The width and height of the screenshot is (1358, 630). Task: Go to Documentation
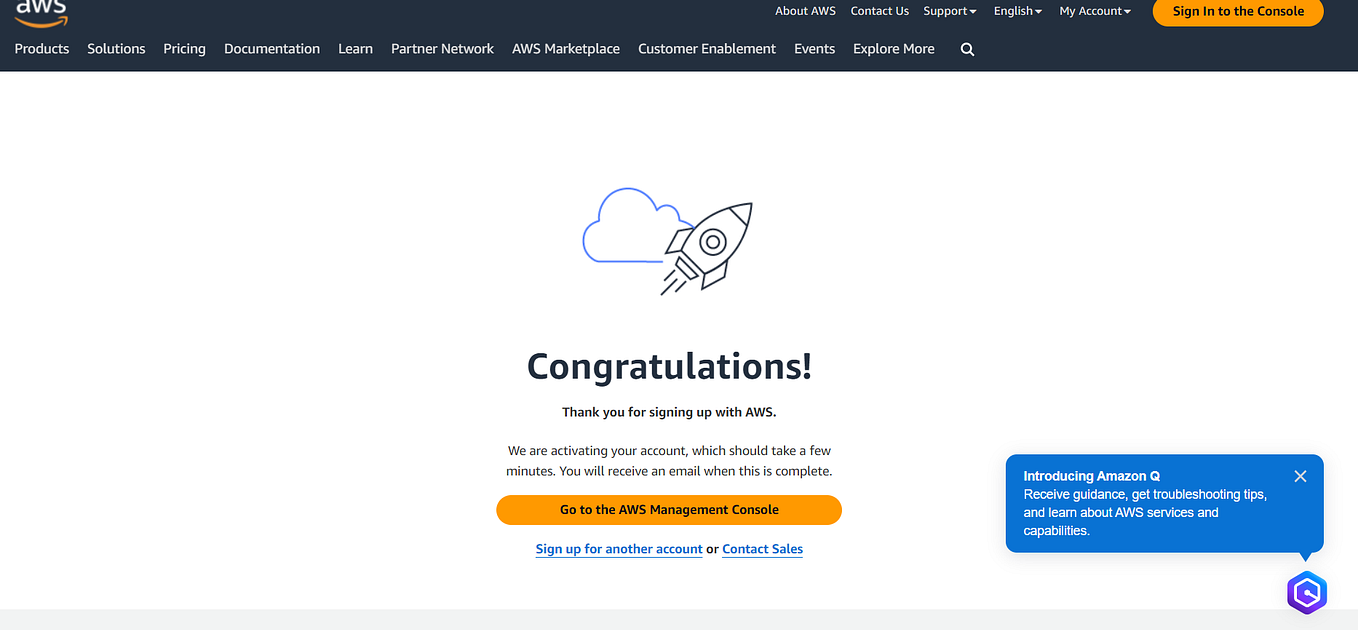[271, 48]
